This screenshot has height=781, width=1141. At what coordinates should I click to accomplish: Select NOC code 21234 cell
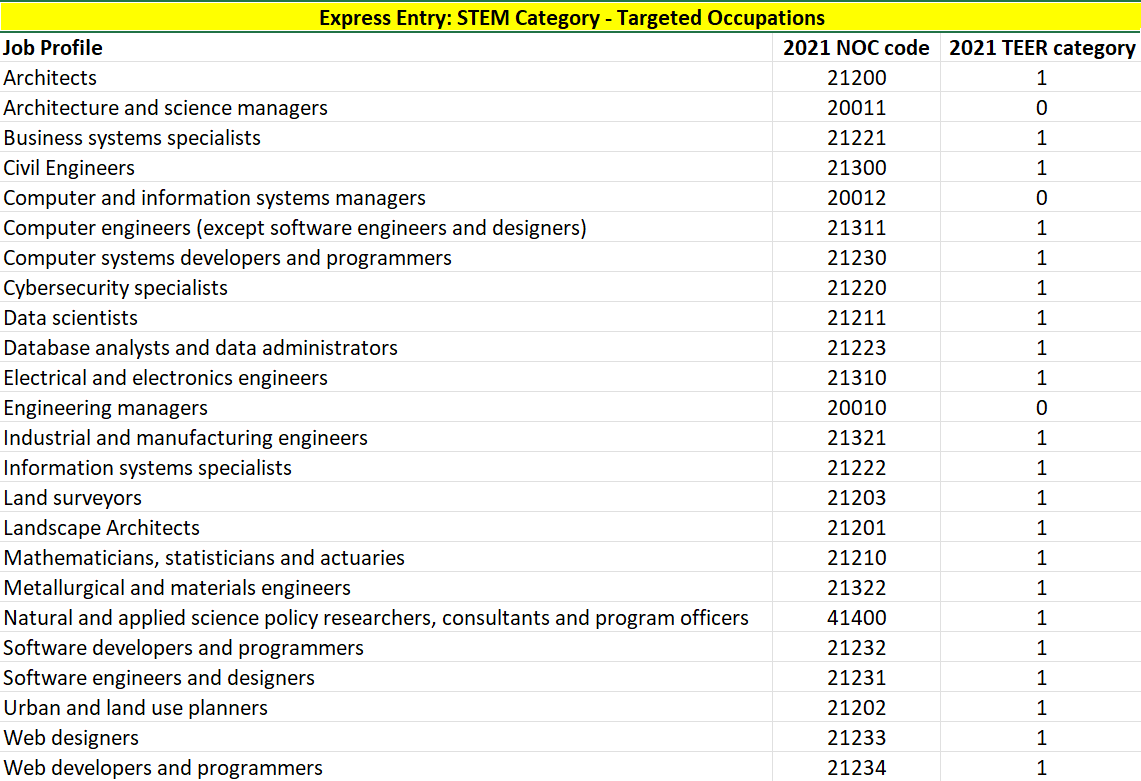click(x=856, y=768)
